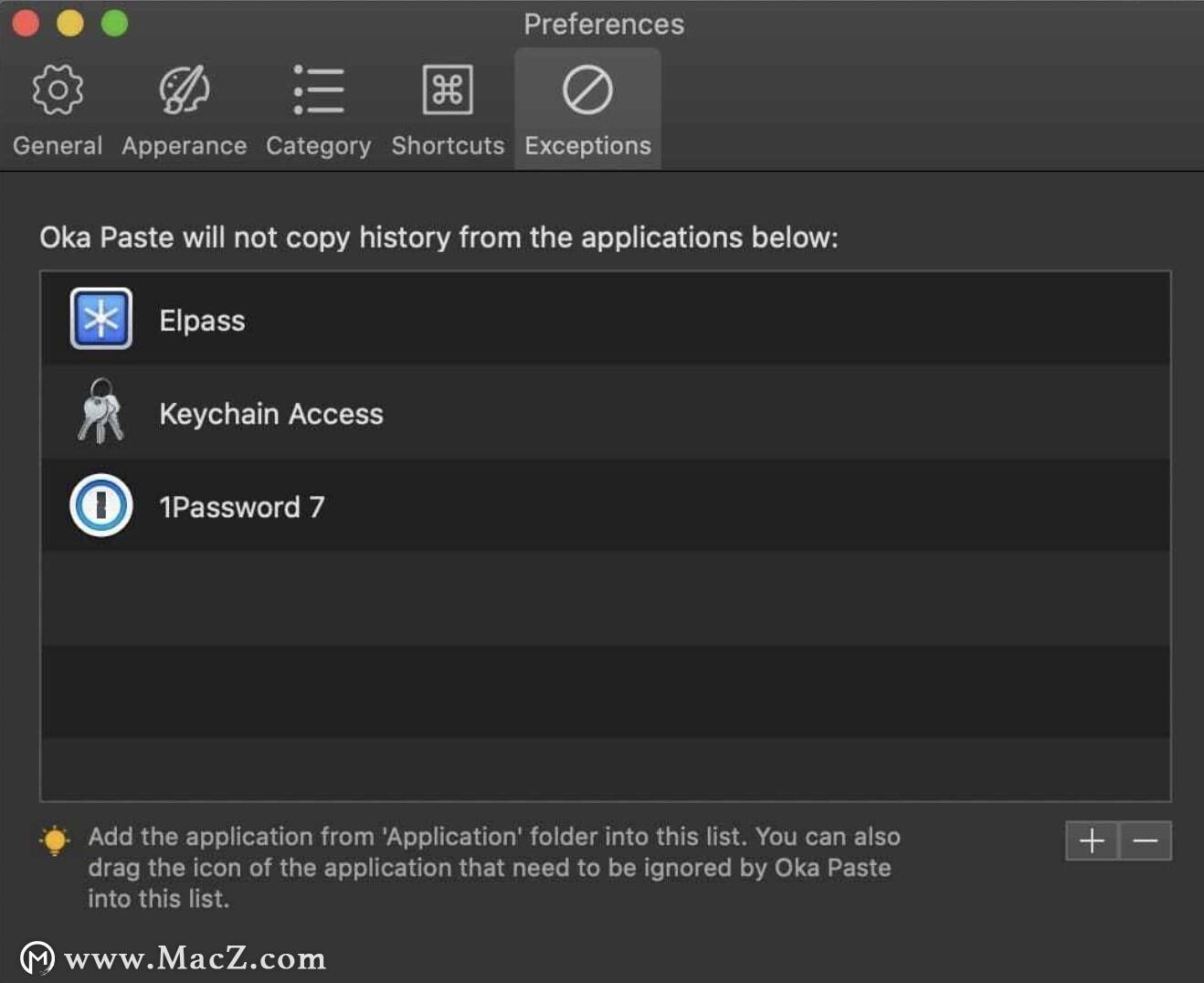Minimize Preferences with the yellow button
1204x983 pixels.
point(70,23)
